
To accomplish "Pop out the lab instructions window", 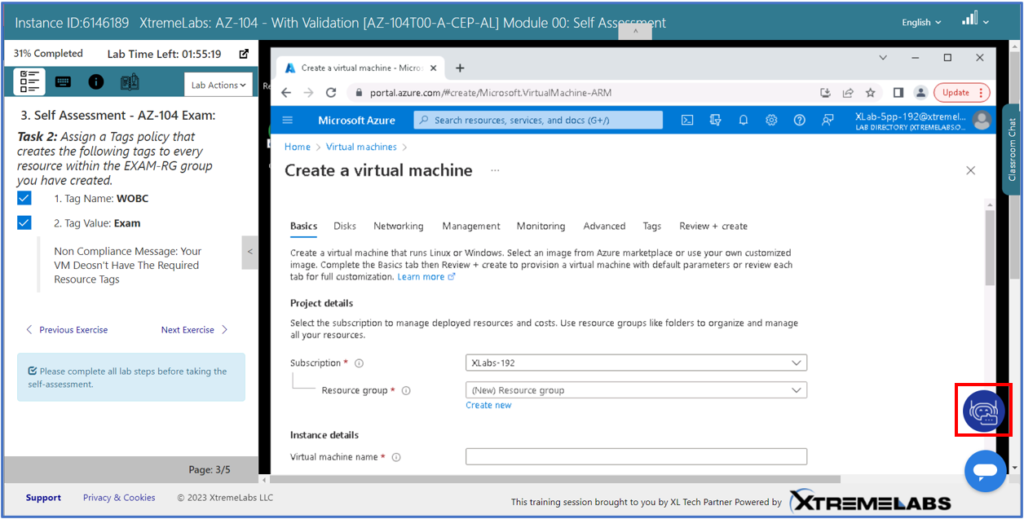I will (243, 54).
